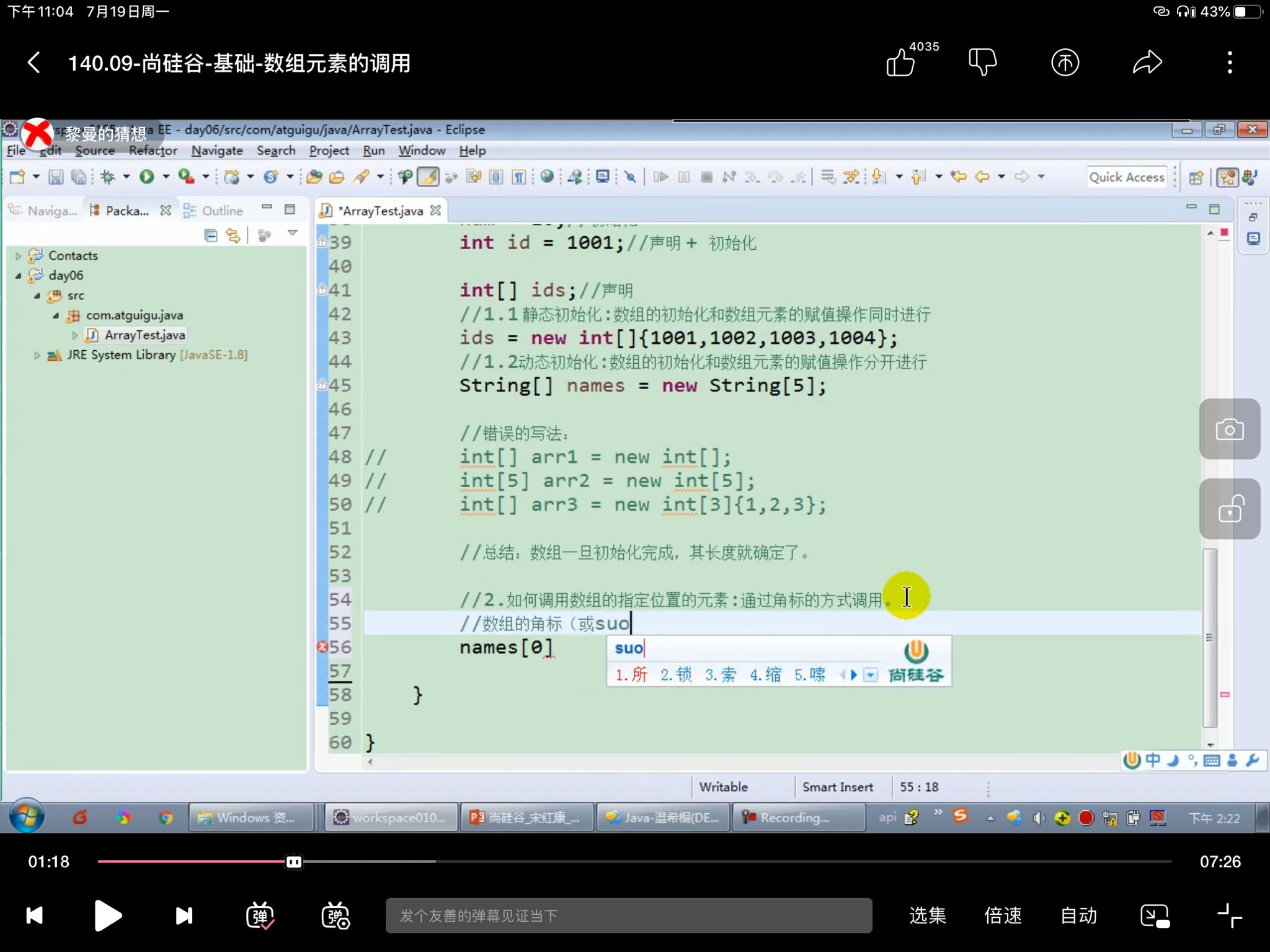Click the Eclipse Debug bug icon
The height and width of the screenshot is (952, 1270).
click(x=108, y=177)
